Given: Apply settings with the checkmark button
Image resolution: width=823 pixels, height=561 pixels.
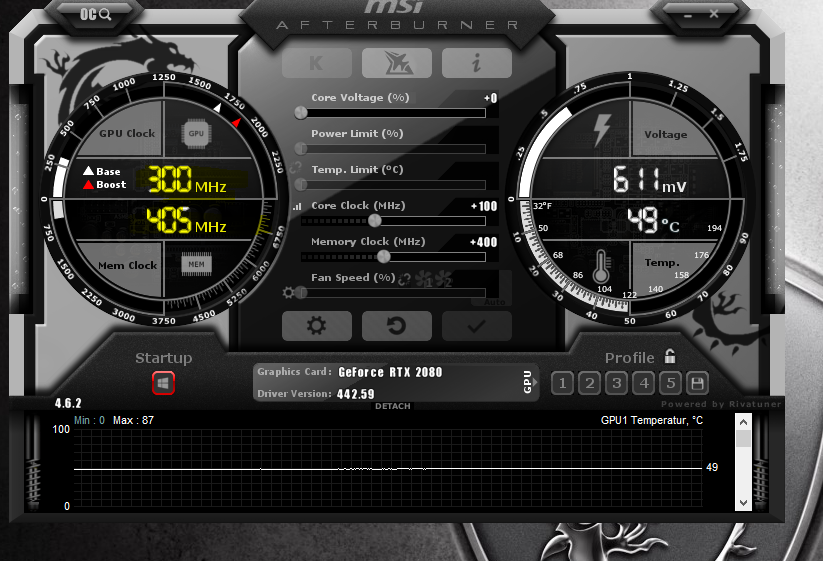Looking at the screenshot, I should pyautogui.click(x=477, y=326).
